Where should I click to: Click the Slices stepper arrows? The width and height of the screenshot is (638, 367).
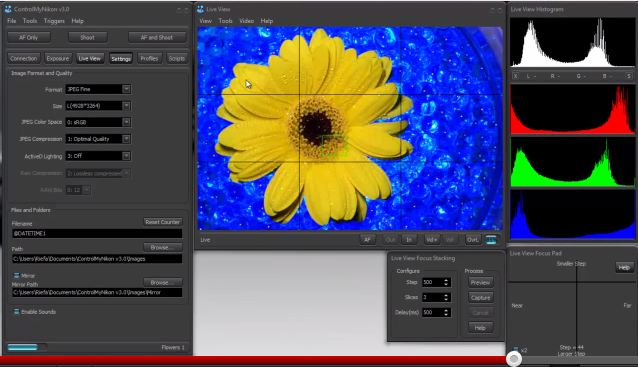point(446,297)
